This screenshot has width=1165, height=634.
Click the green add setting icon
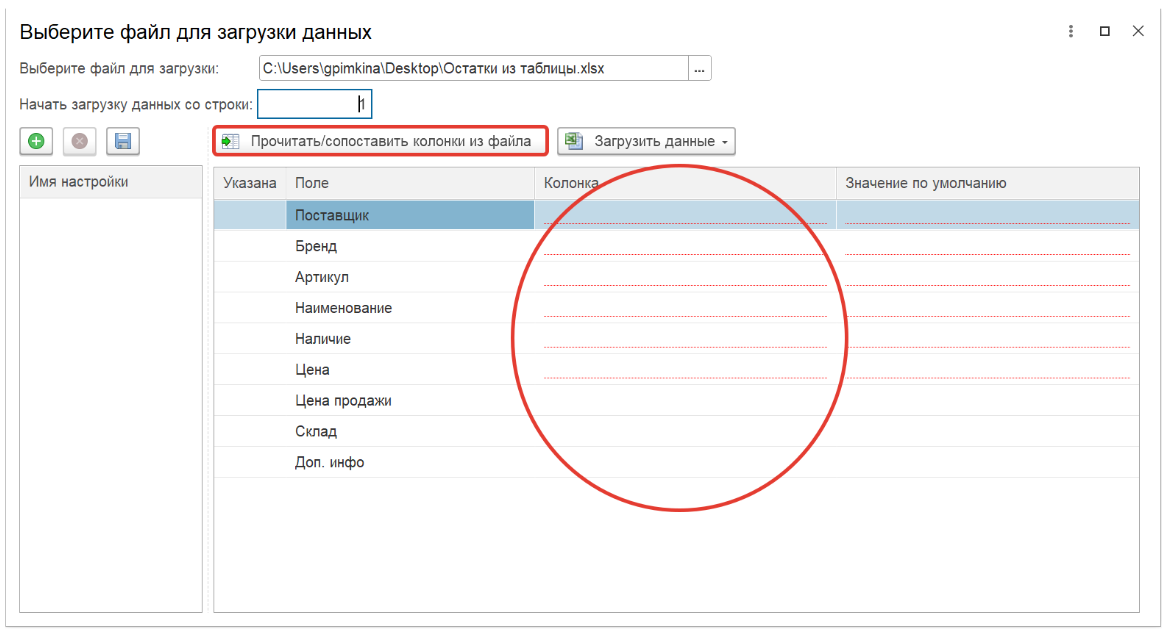click(x=37, y=142)
